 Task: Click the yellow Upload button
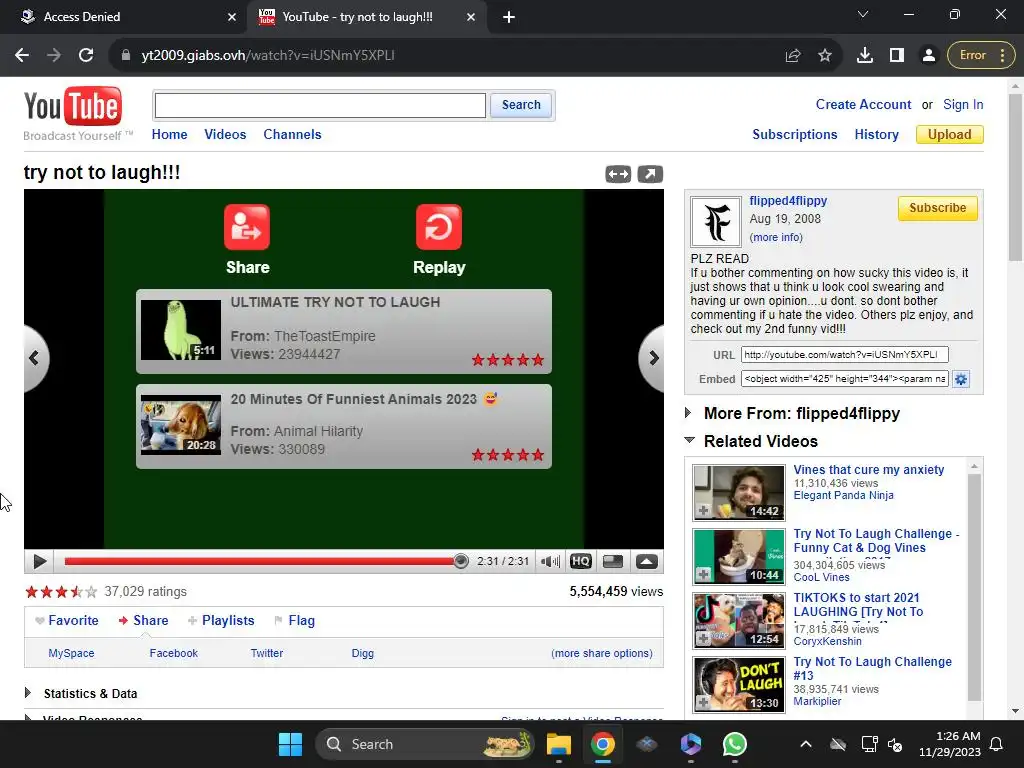950,135
